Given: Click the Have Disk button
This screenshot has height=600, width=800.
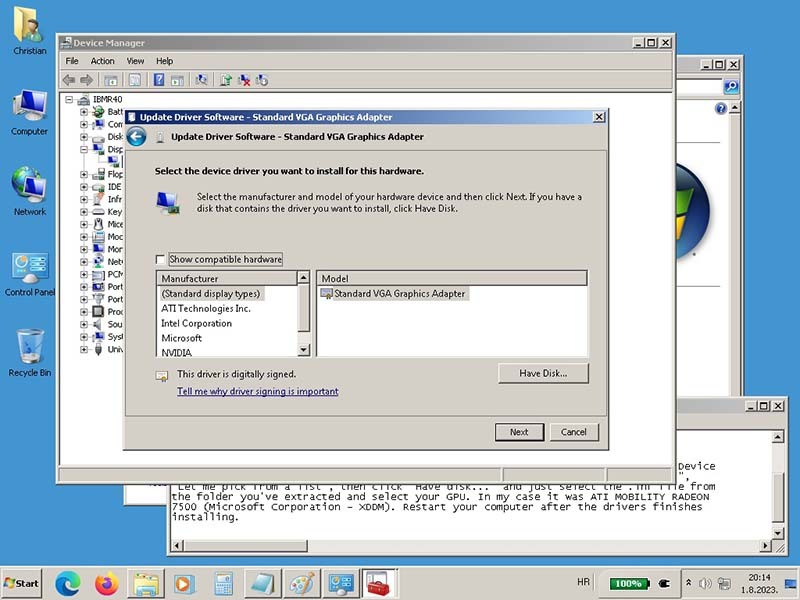Looking at the screenshot, I should click(x=543, y=373).
